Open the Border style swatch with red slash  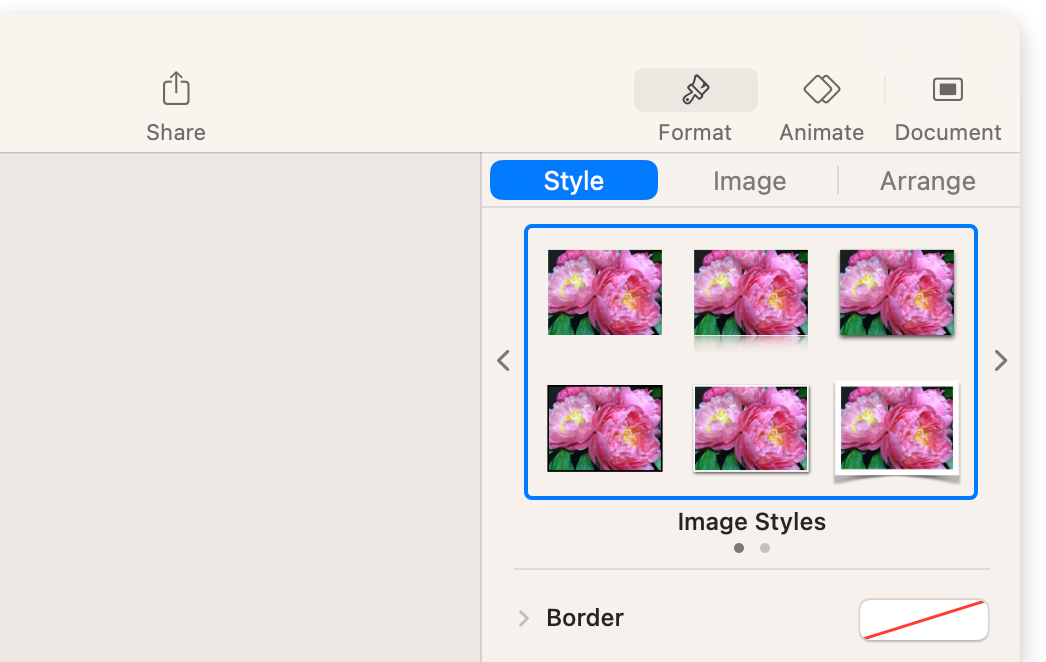(x=923, y=619)
